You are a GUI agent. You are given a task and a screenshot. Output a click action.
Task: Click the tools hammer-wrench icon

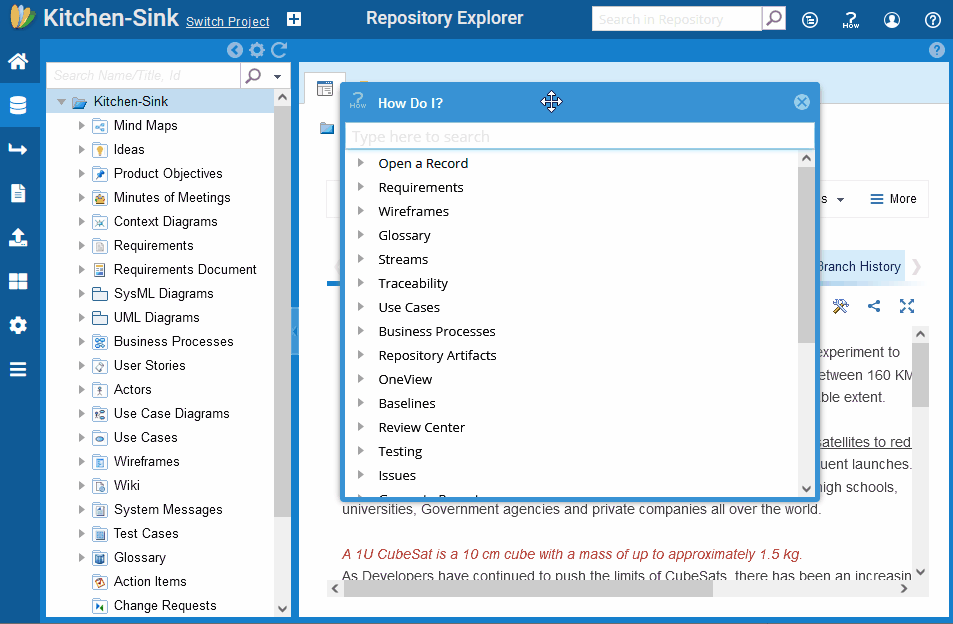click(841, 306)
